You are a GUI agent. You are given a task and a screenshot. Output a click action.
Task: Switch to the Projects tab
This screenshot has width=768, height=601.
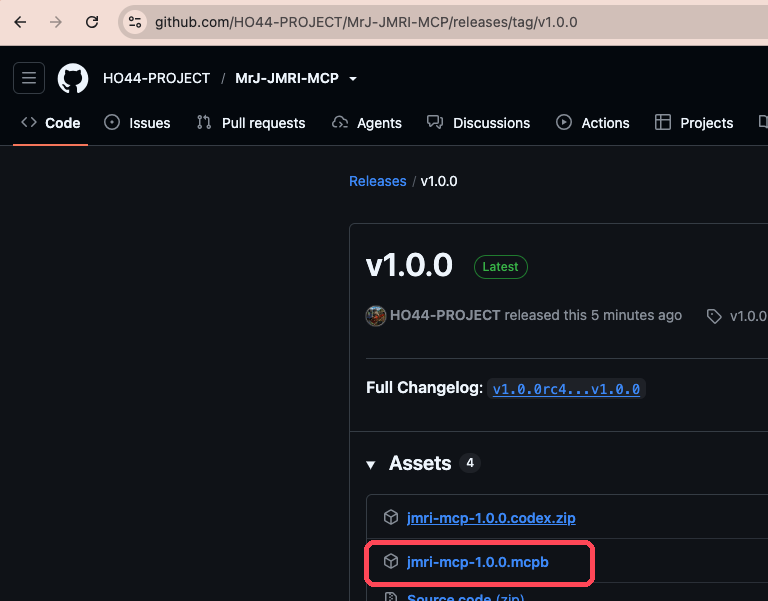(x=694, y=123)
